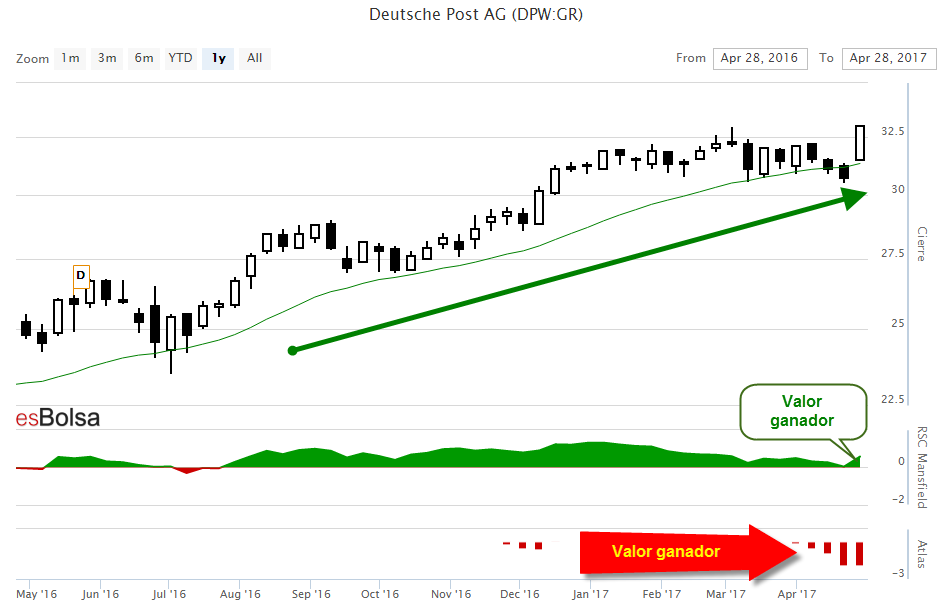Select the 1m zoom range
Viewport: 944px width, 612px height.
pos(70,58)
